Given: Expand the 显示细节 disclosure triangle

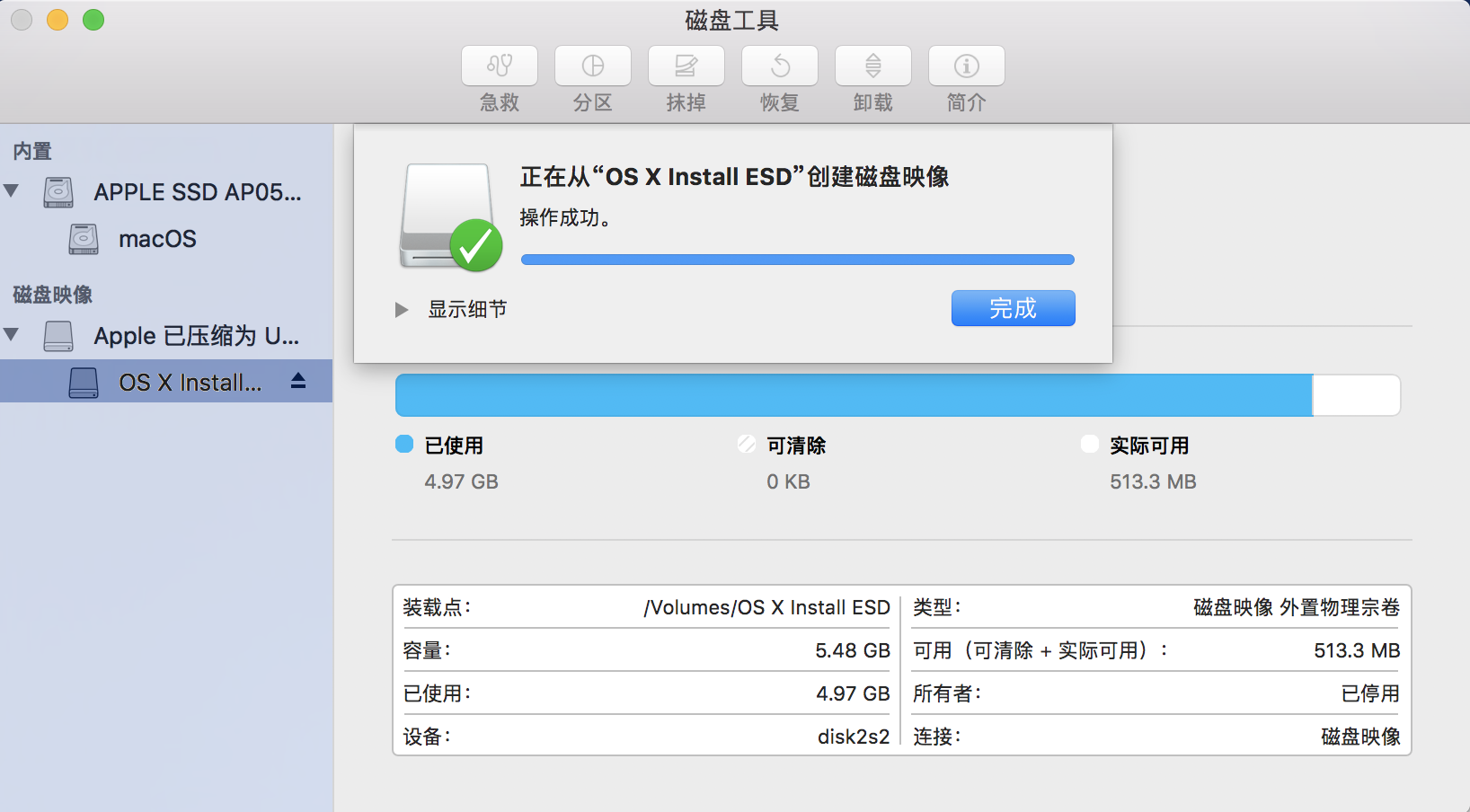Looking at the screenshot, I should [401, 309].
